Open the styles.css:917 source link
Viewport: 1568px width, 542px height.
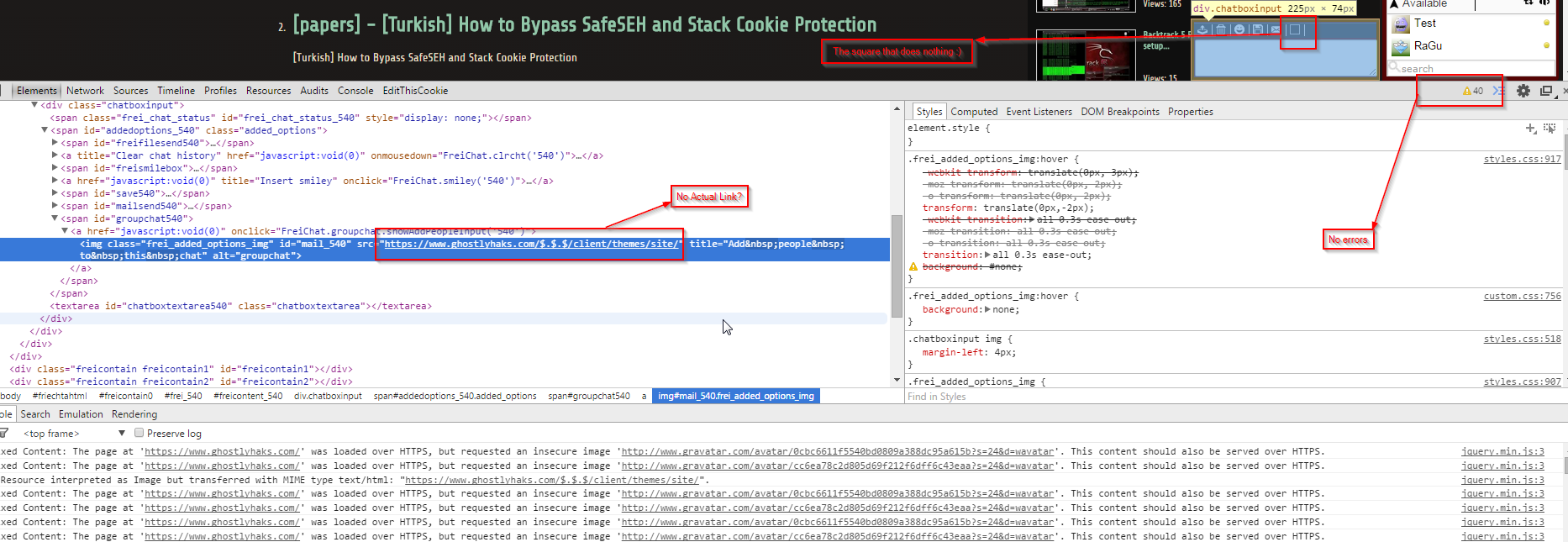click(x=1522, y=159)
